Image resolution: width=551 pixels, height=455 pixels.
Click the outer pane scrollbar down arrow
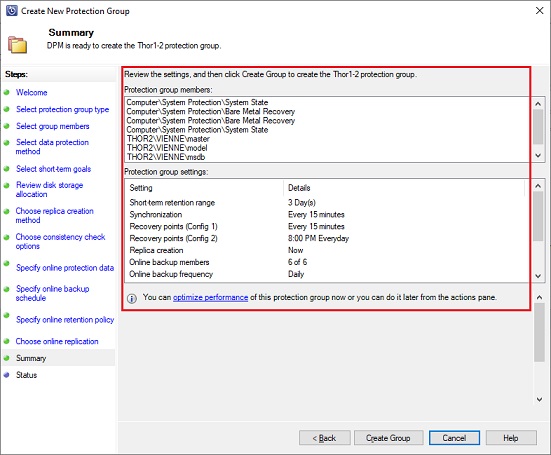click(x=539, y=399)
